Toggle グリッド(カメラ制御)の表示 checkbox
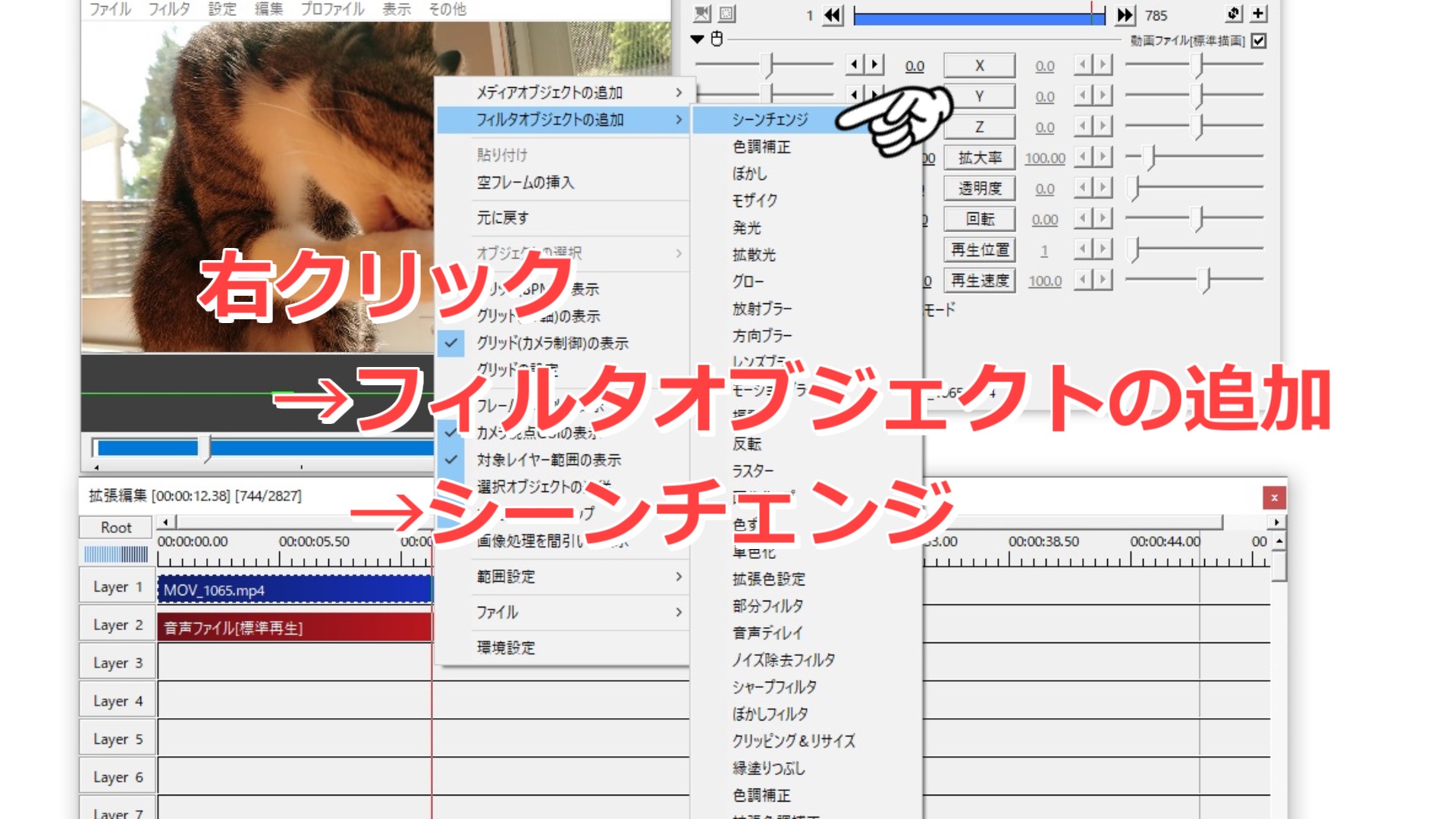 (453, 343)
